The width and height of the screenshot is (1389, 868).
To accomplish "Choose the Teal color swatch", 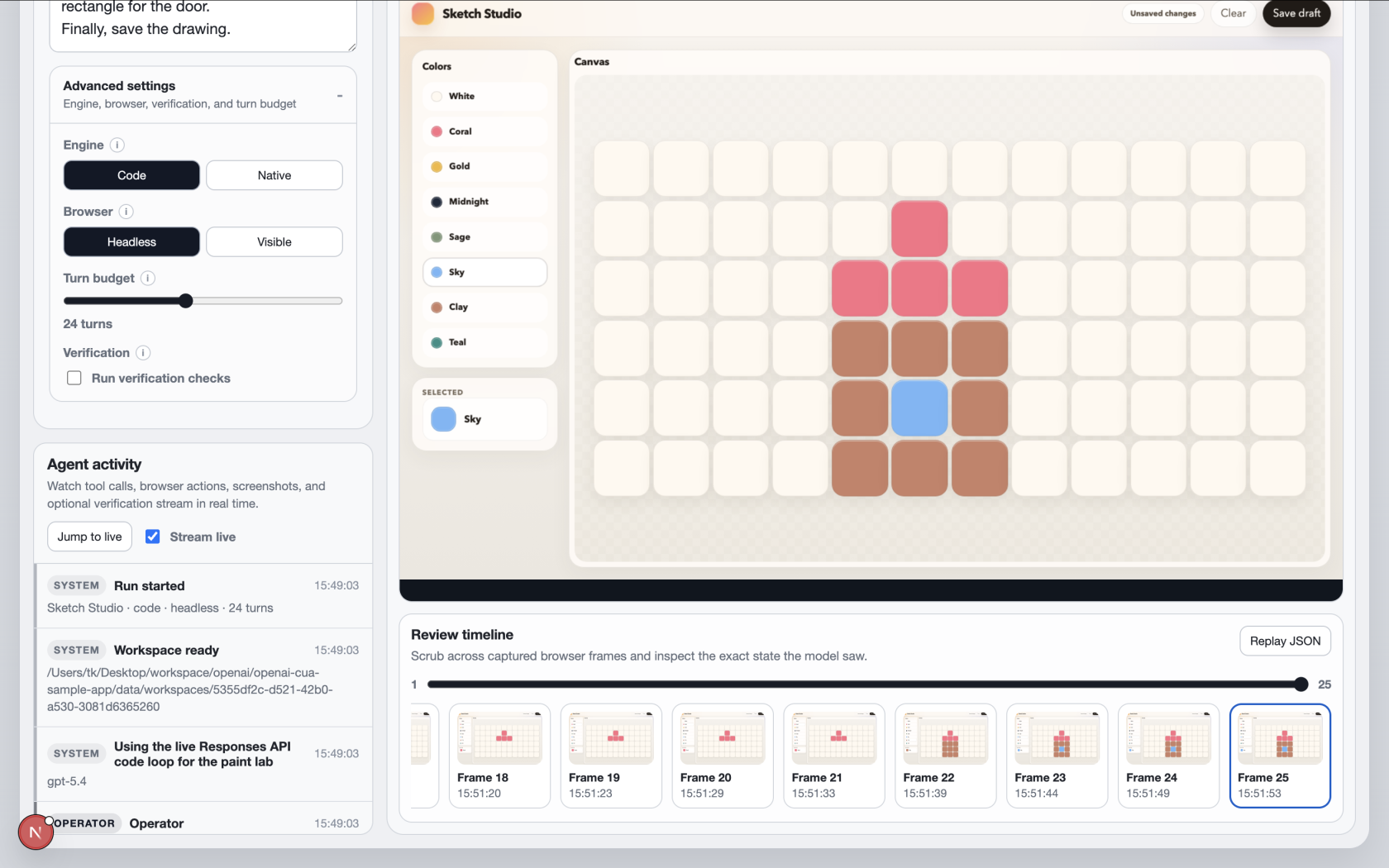I will 484,342.
